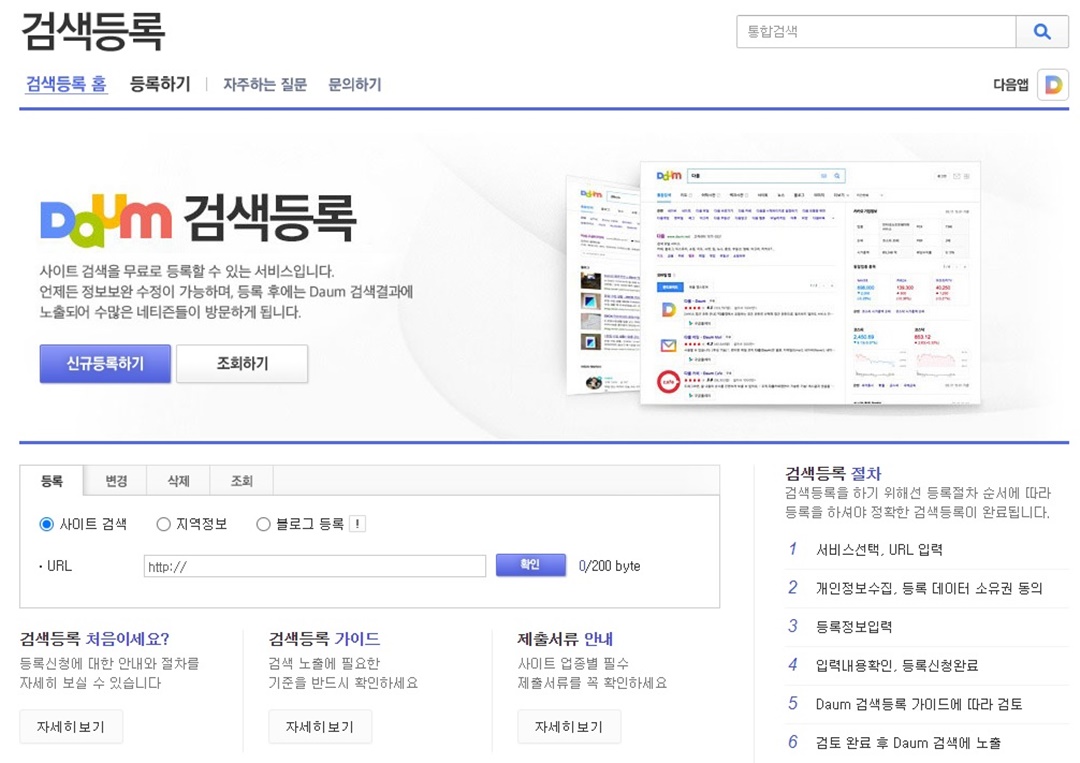The height and width of the screenshot is (763, 1080).
Task: Click the Daum 검색등록 logo
Action: click(x=200, y=218)
